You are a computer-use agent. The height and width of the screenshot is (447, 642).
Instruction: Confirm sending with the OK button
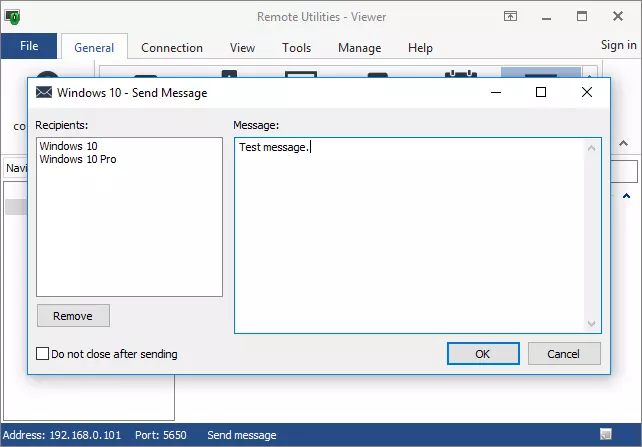(482, 354)
